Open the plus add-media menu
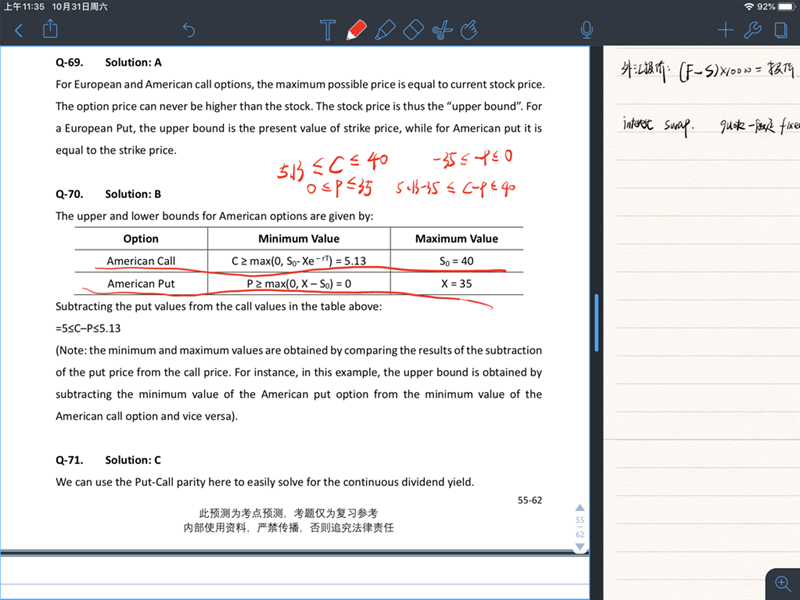 pyautogui.click(x=726, y=30)
